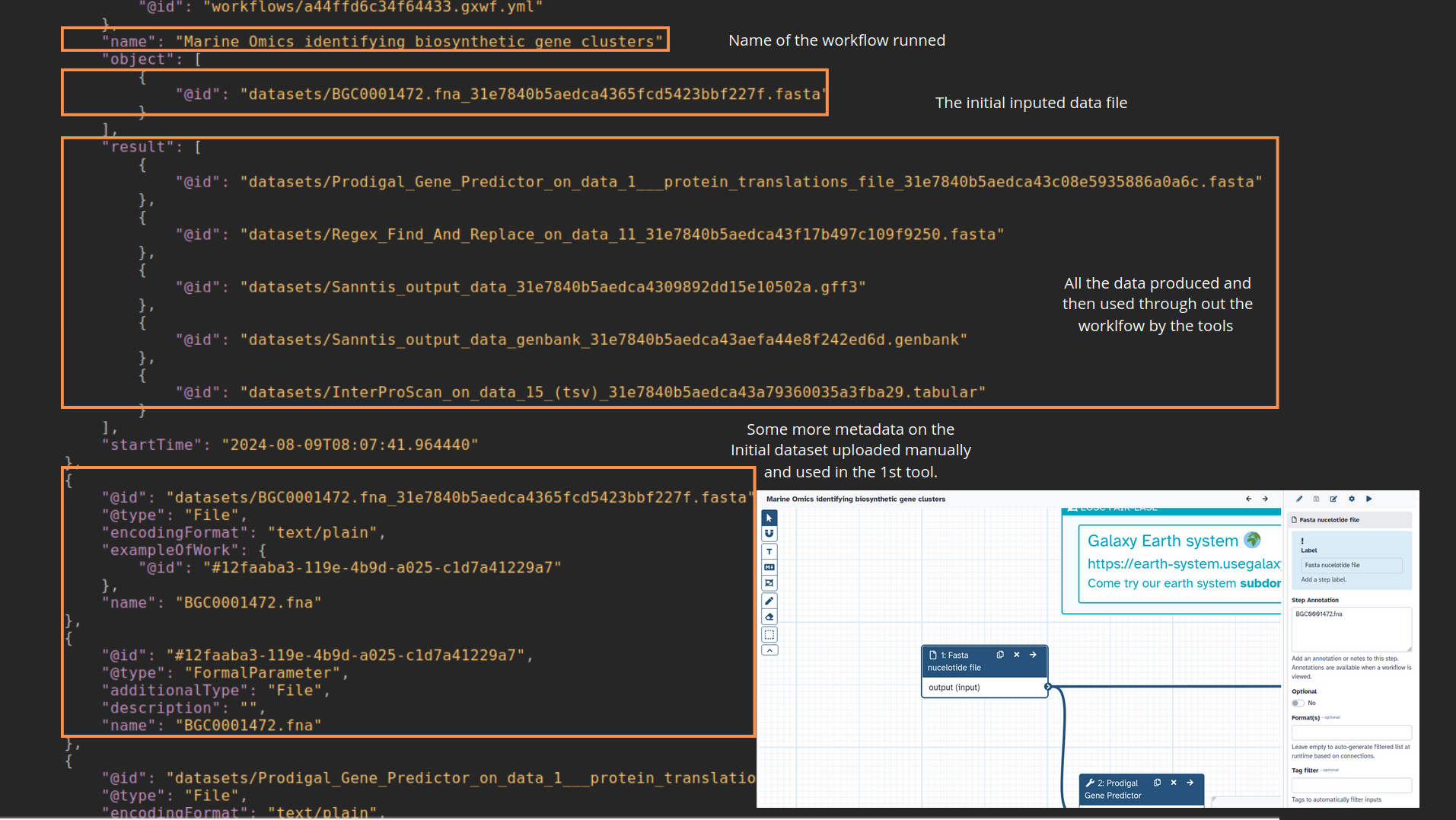
Task: Click the Tag filter input field
Action: click(x=1351, y=785)
